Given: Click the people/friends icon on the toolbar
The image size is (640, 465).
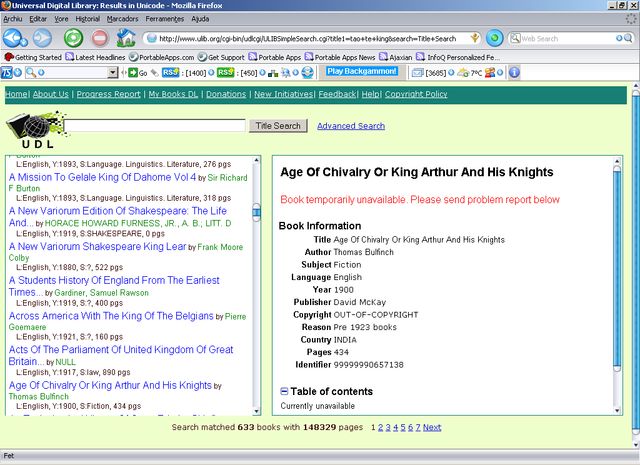Looking at the screenshot, I should (490, 73).
